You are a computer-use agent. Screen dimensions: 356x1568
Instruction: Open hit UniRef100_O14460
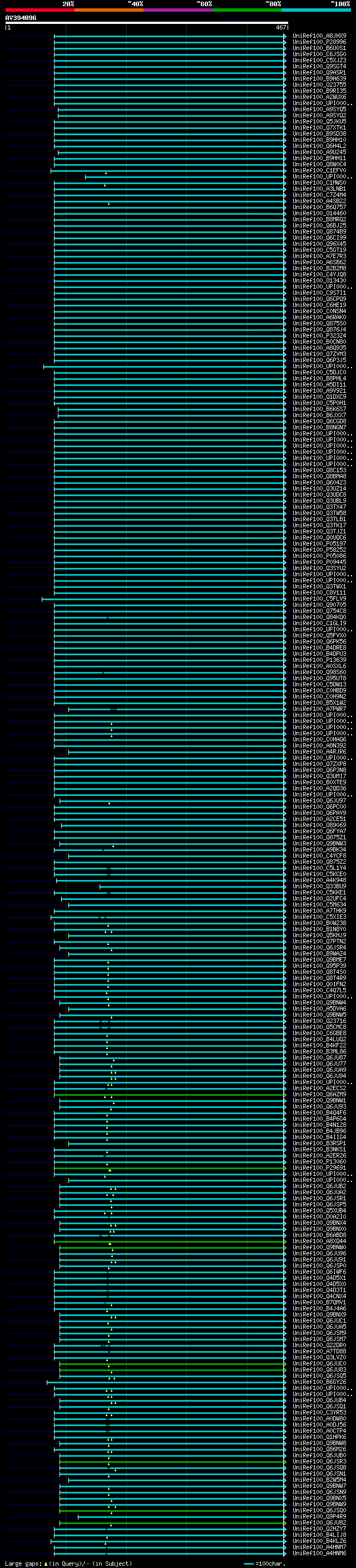pyautogui.click(x=319, y=213)
